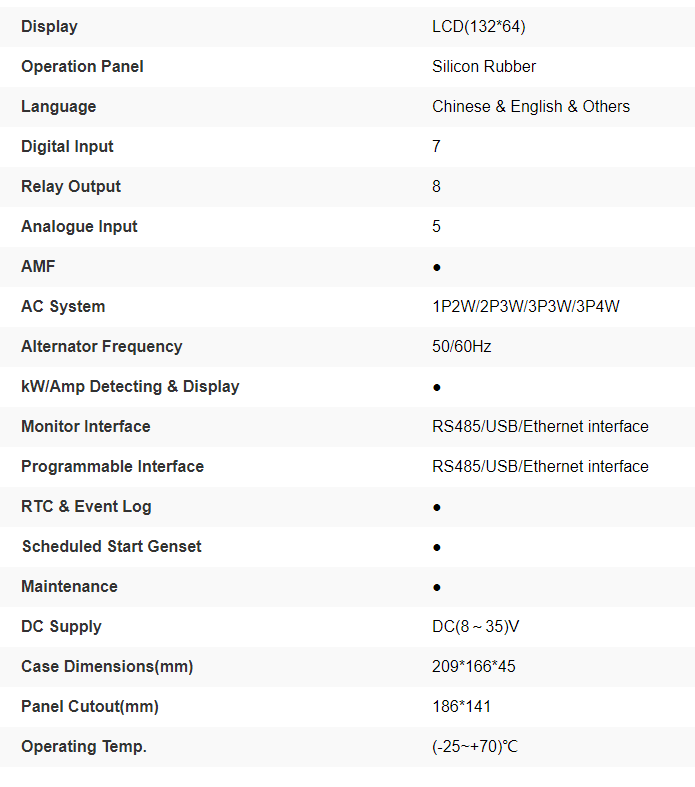Click the 1P2W/2P3W/3P3W/3P4W AC System value
Screen dimensions: 695x787
point(526,307)
